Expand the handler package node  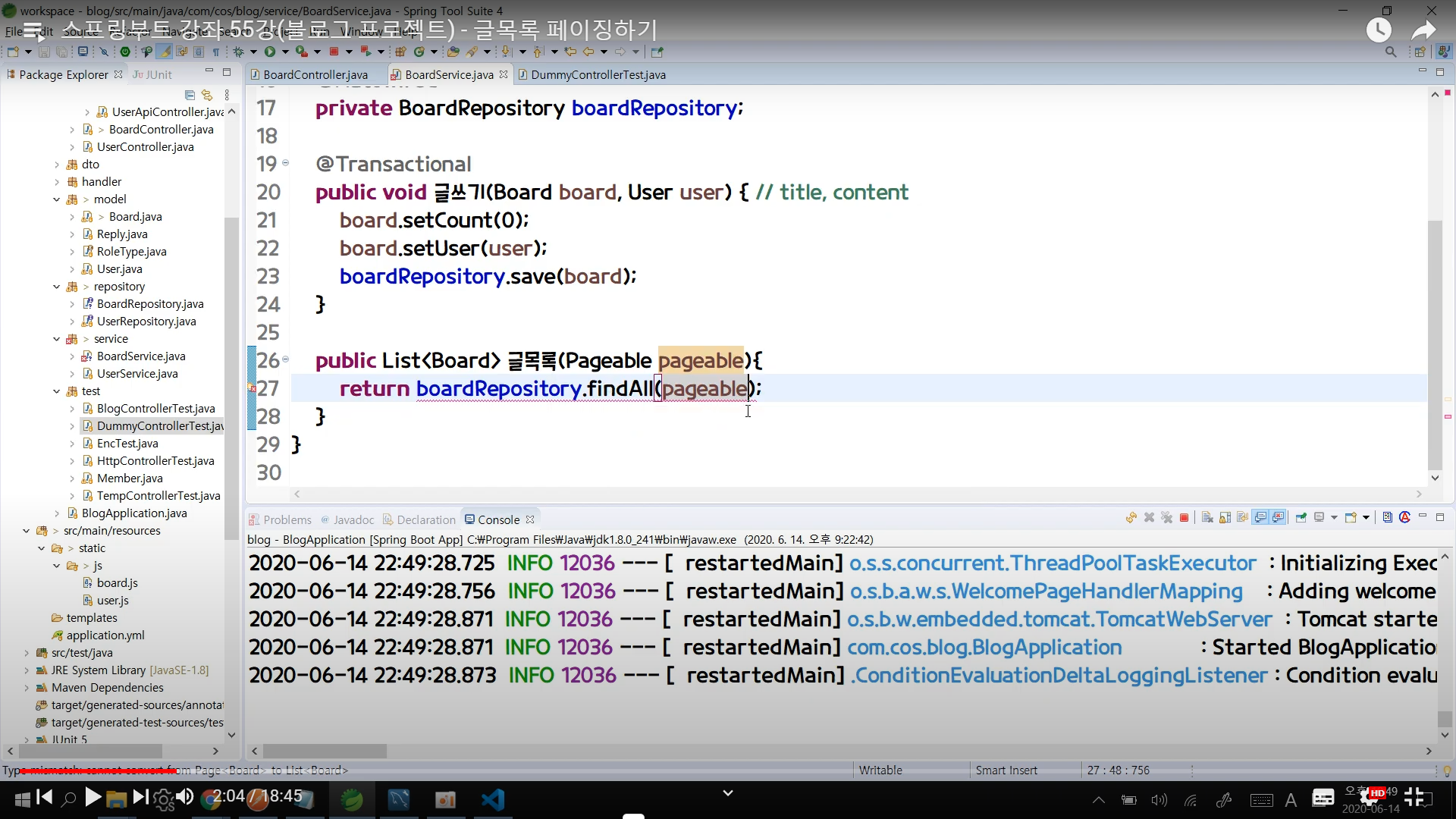pyautogui.click(x=57, y=182)
